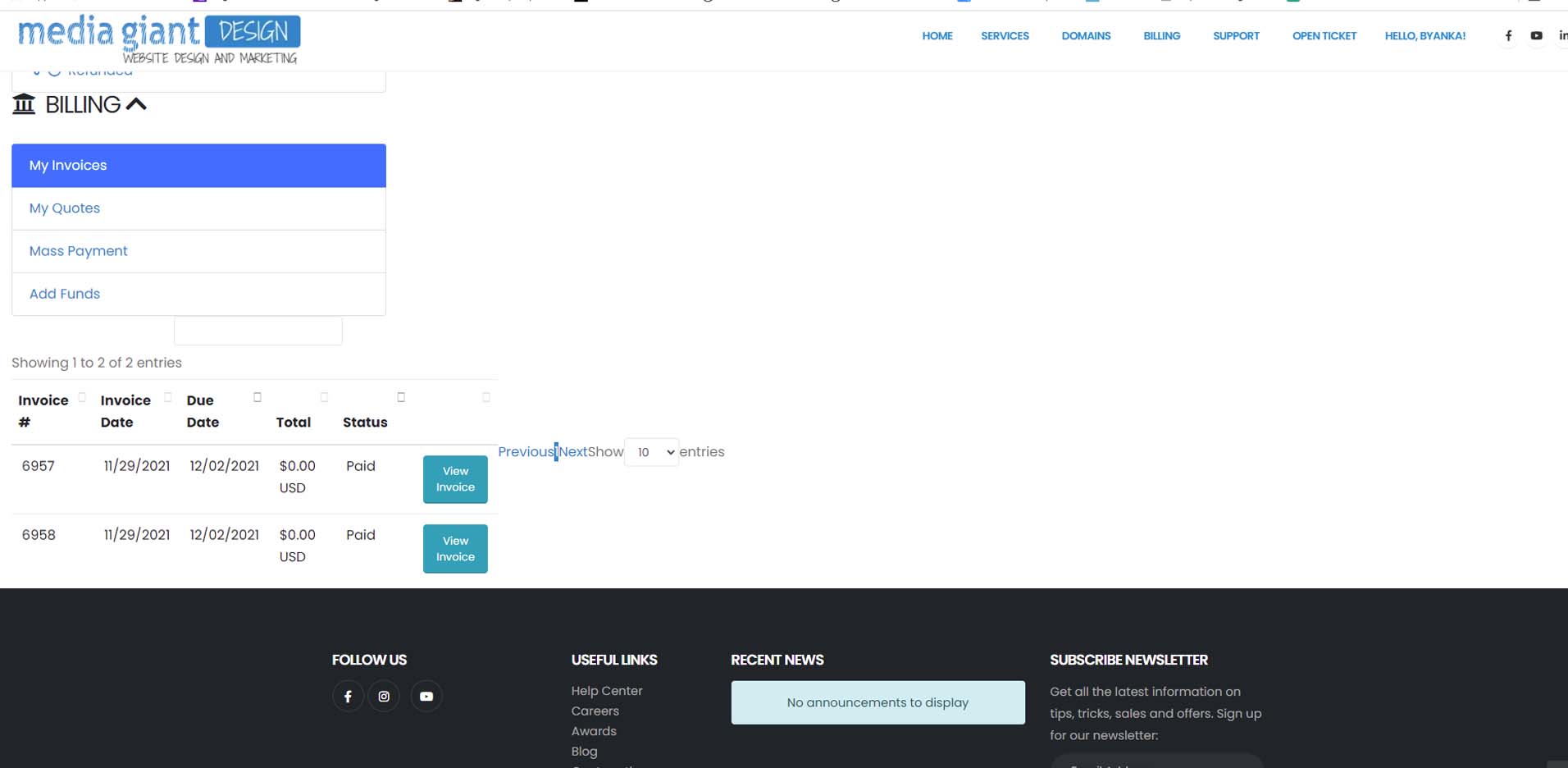Click the Media Giant Design logo
Image resolution: width=1568 pixels, height=768 pixels.
[158, 39]
